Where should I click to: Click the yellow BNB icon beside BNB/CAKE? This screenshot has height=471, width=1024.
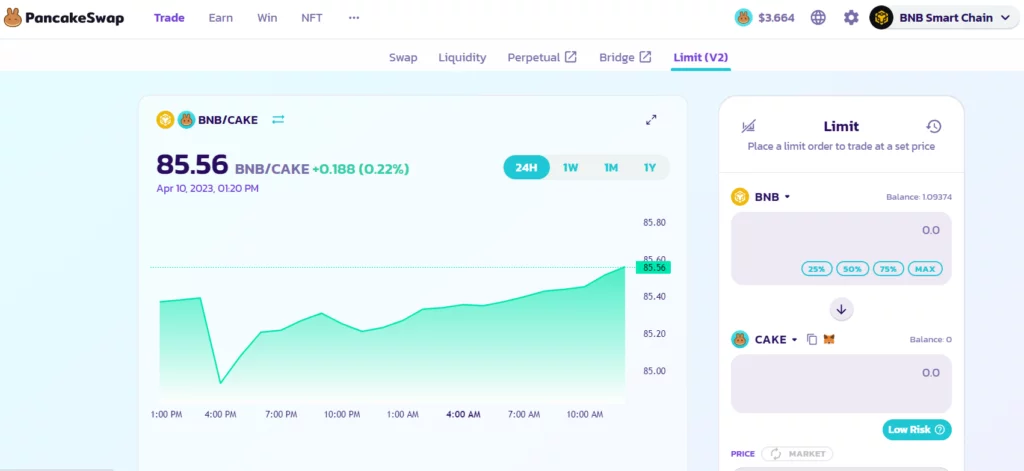[165, 120]
